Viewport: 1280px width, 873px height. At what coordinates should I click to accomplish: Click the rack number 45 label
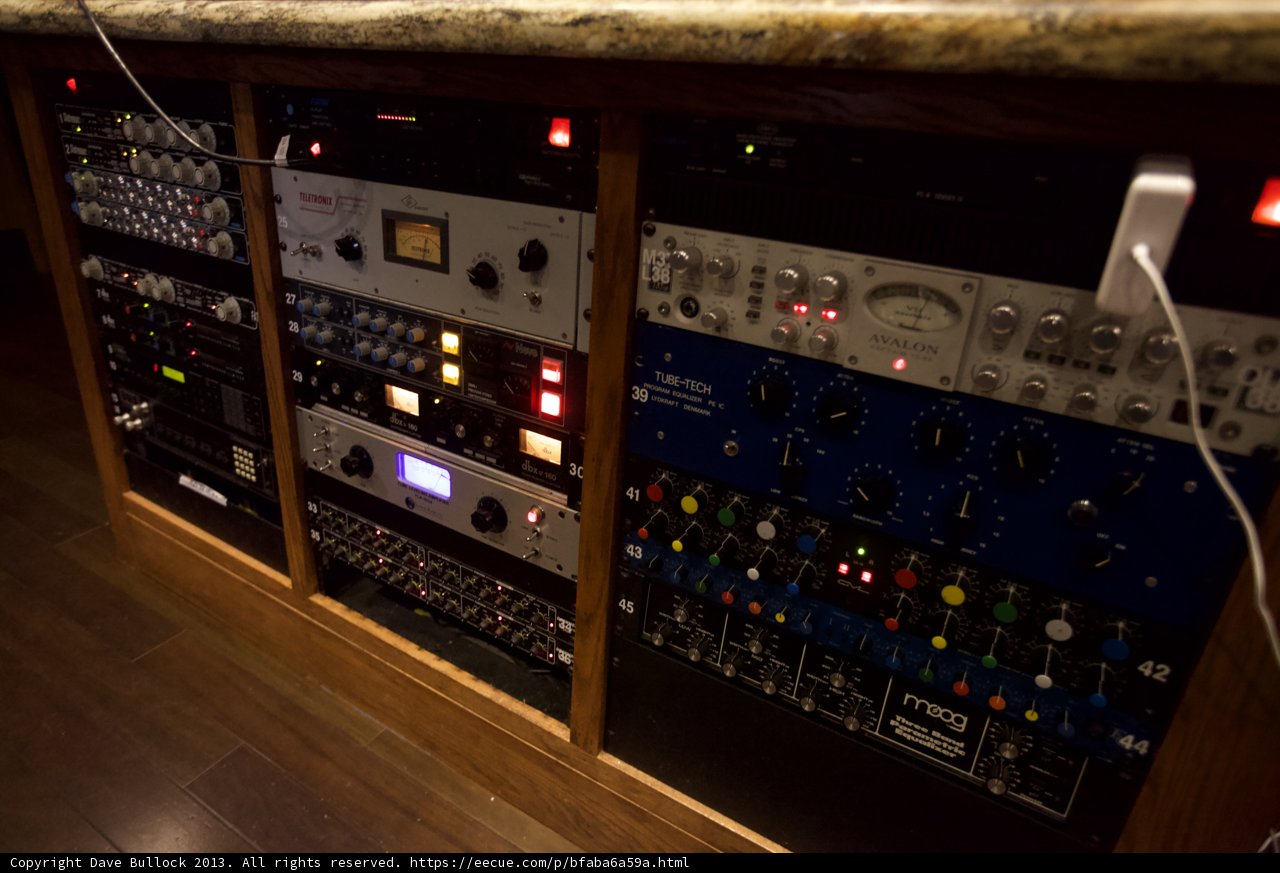pyautogui.click(x=625, y=605)
